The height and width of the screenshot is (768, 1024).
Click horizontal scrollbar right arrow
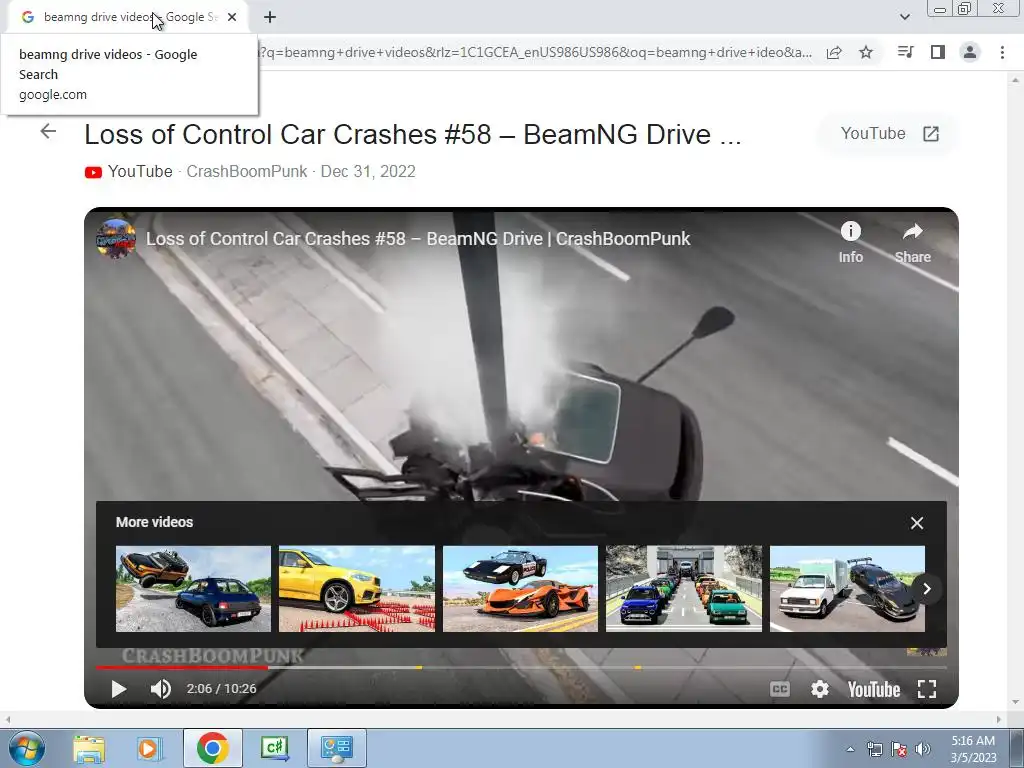999,720
